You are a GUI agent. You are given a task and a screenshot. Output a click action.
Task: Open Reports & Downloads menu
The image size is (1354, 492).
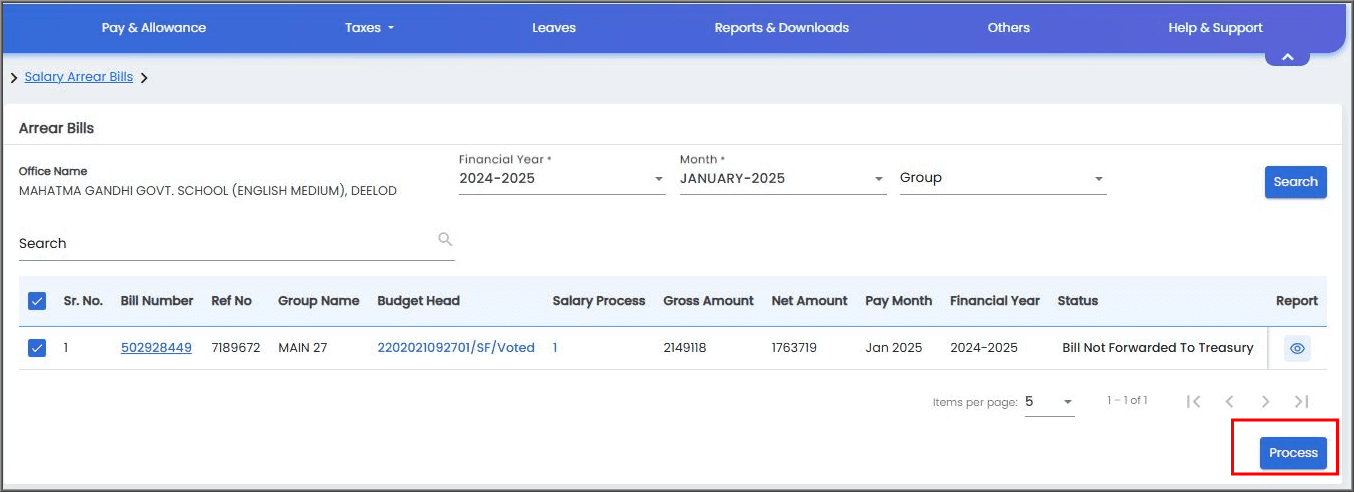point(782,28)
